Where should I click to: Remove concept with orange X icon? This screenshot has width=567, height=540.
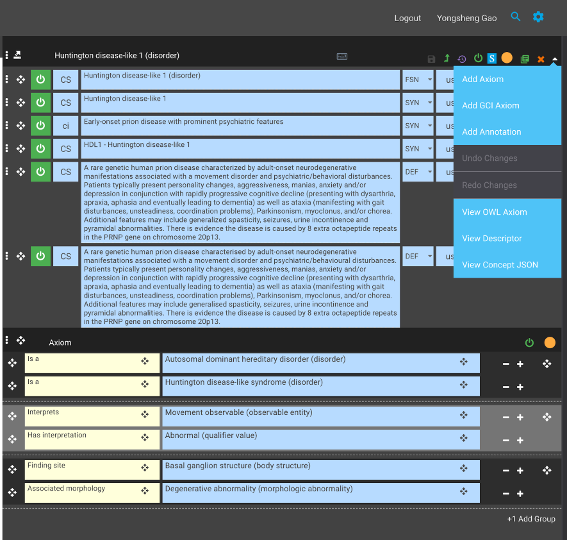(x=541, y=59)
